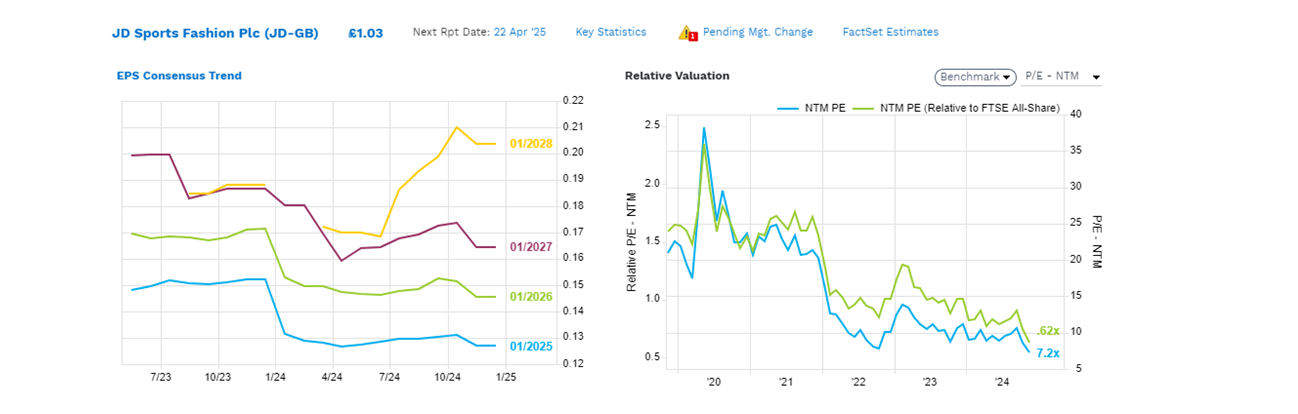The image size is (1298, 414).
Task: Click the '20 x-axis label on valuation chart
Action: pos(714,381)
